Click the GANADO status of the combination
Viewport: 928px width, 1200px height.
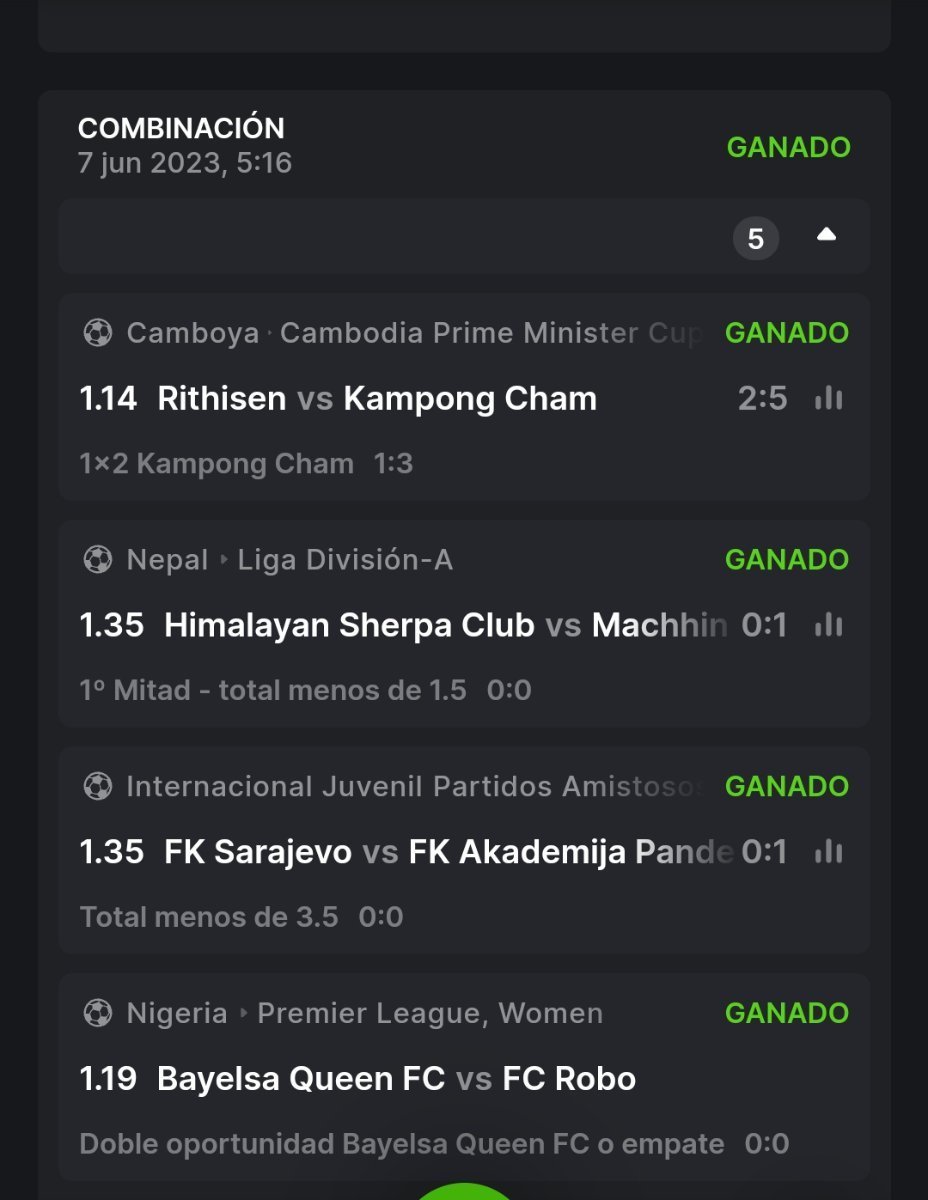tap(788, 147)
